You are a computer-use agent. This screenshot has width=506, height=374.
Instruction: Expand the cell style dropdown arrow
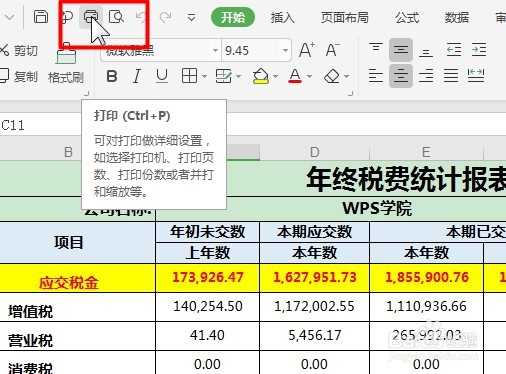pyautogui.click(x=238, y=76)
